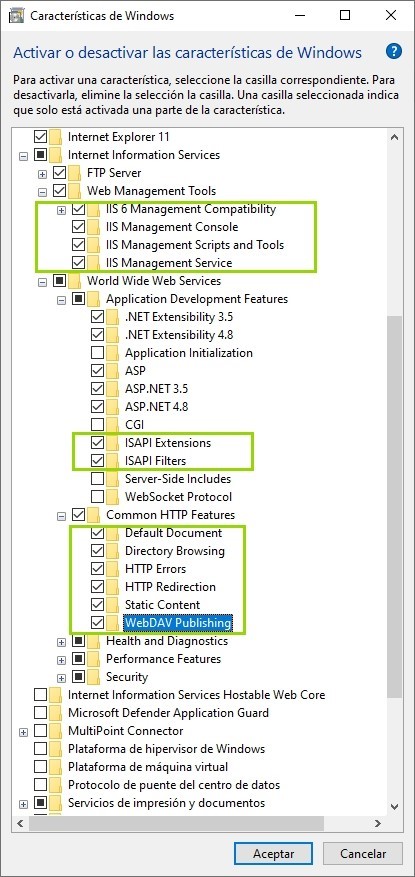Select the Security folder icon

[93, 677]
